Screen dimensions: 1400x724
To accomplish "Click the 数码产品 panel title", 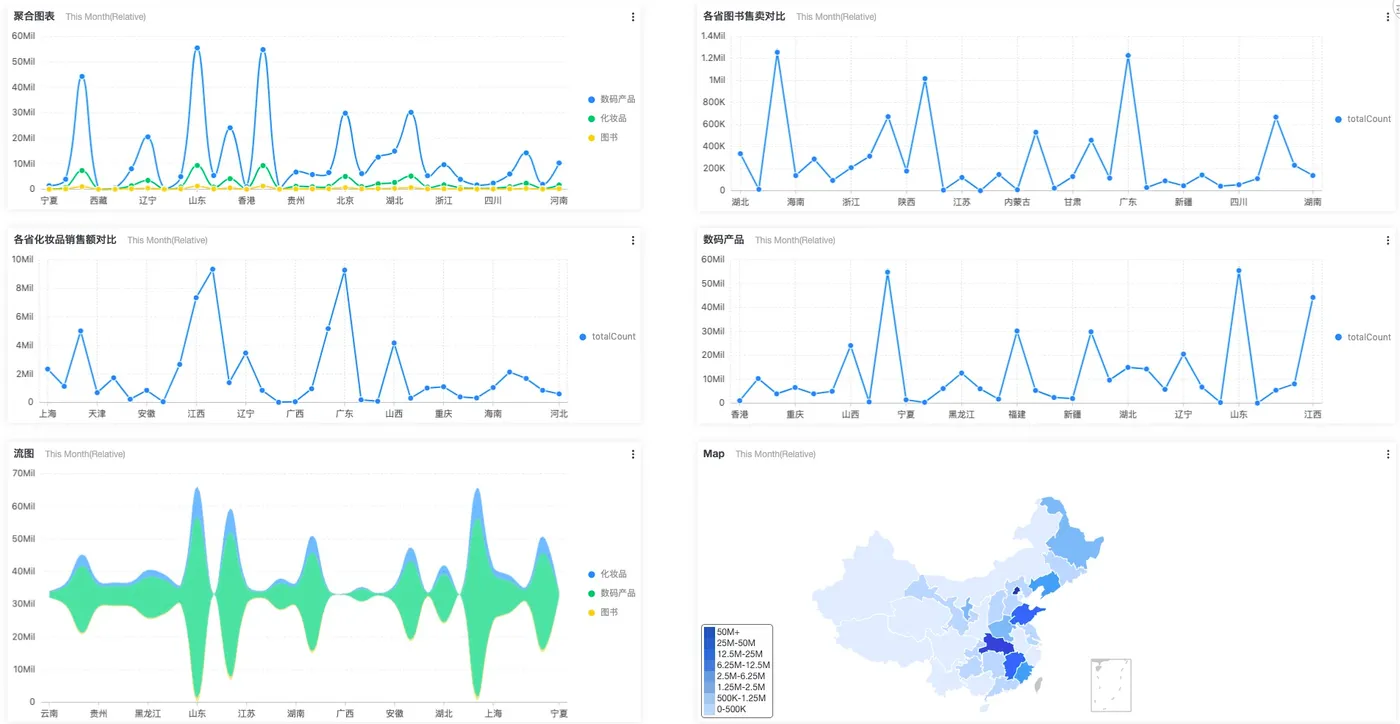I will click(723, 240).
